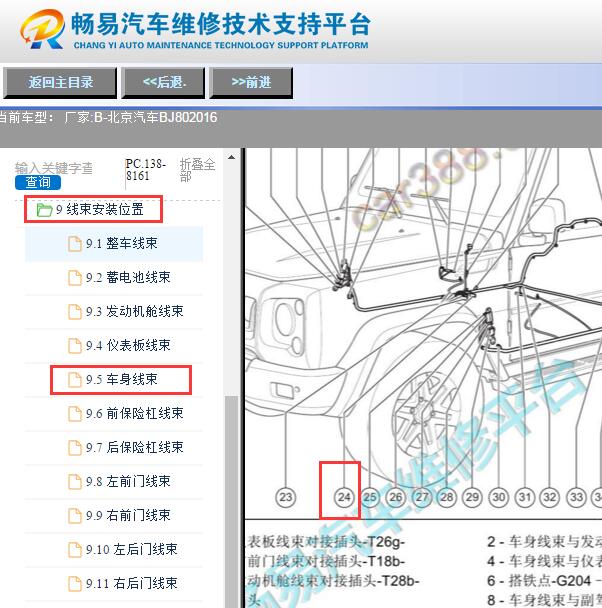
Task: Open 9.8 左前门线束
Action: [x=128, y=481]
